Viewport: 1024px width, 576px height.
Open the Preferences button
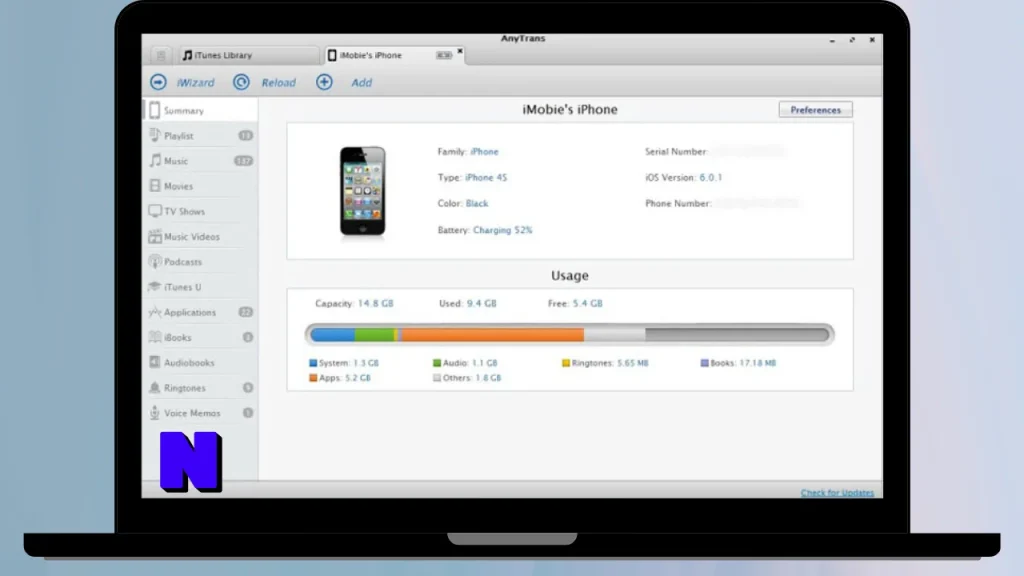click(x=815, y=110)
